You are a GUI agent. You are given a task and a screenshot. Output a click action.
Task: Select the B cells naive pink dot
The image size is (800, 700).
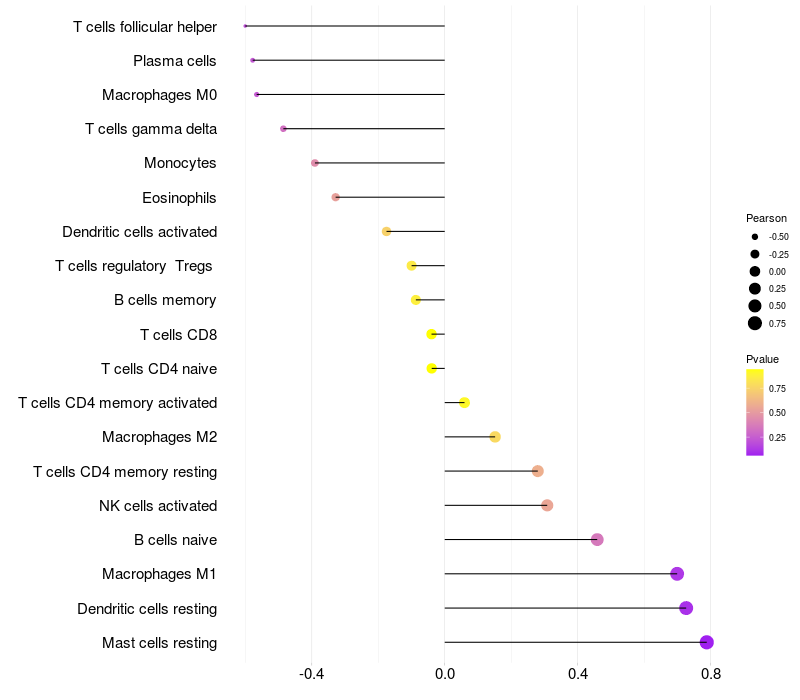pos(597,540)
